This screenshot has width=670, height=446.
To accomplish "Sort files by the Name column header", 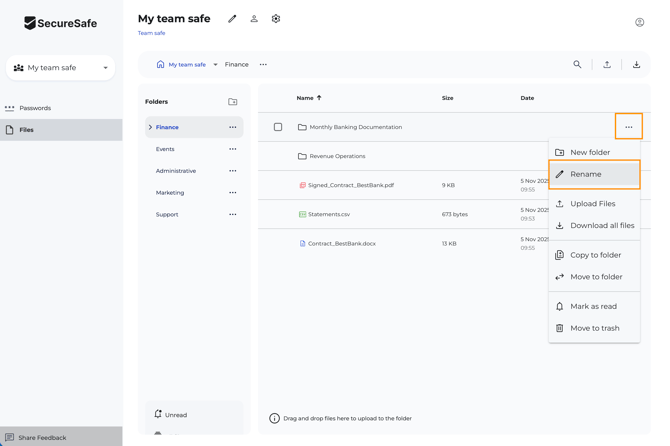I will (x=305, y=98).
